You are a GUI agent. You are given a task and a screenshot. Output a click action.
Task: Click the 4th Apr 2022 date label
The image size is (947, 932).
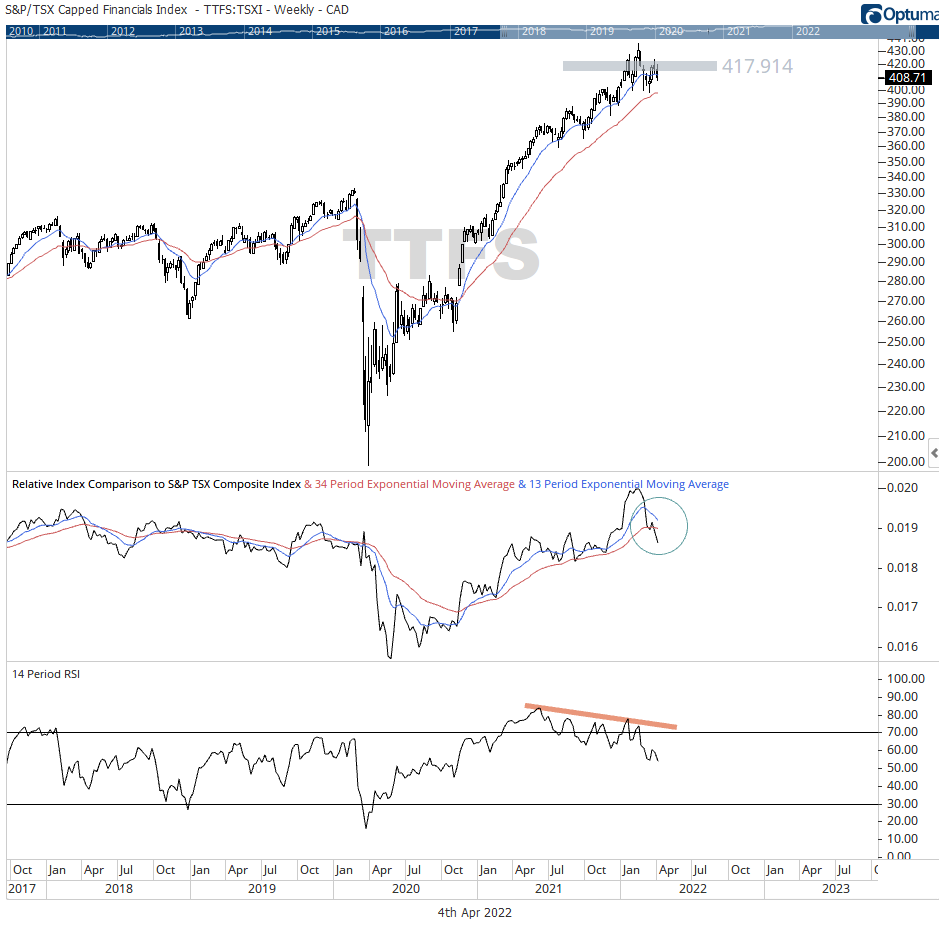473,913
